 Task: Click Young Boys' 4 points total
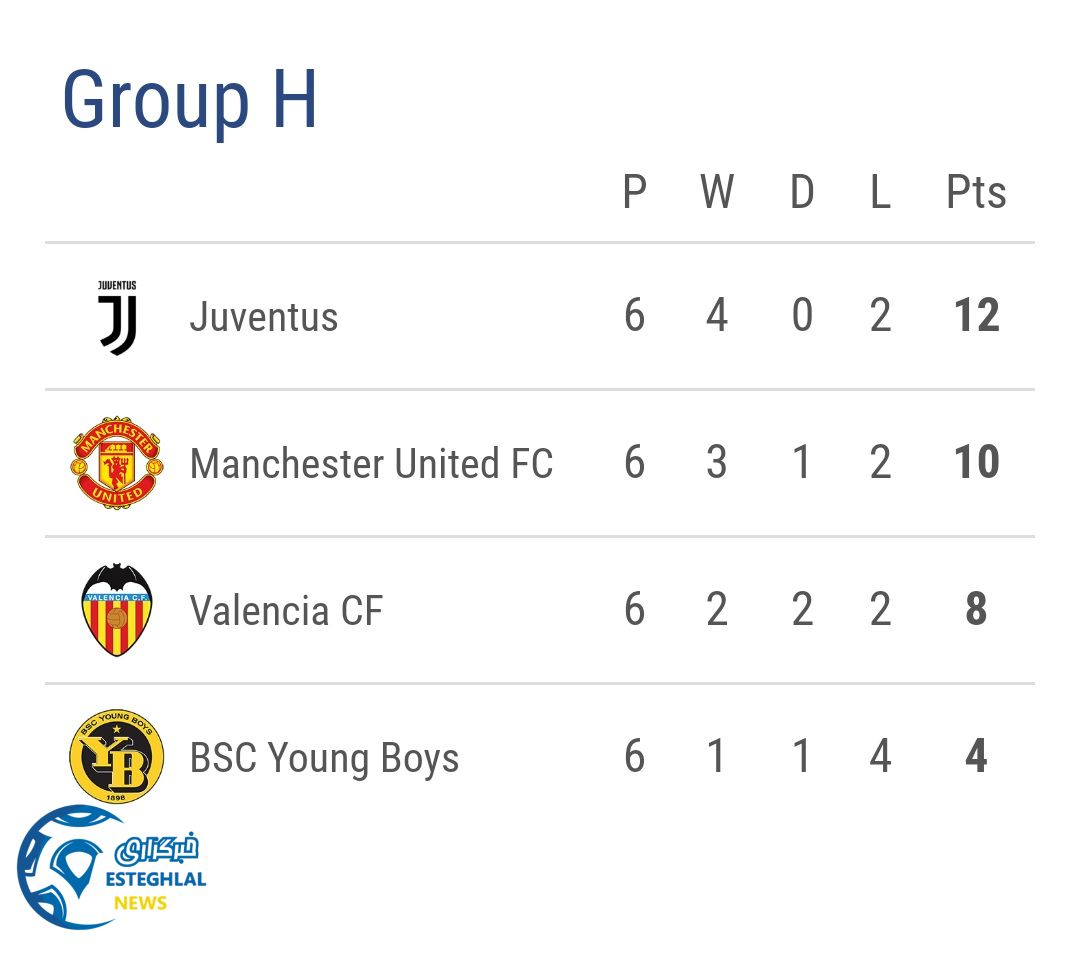tap(976, 757)
